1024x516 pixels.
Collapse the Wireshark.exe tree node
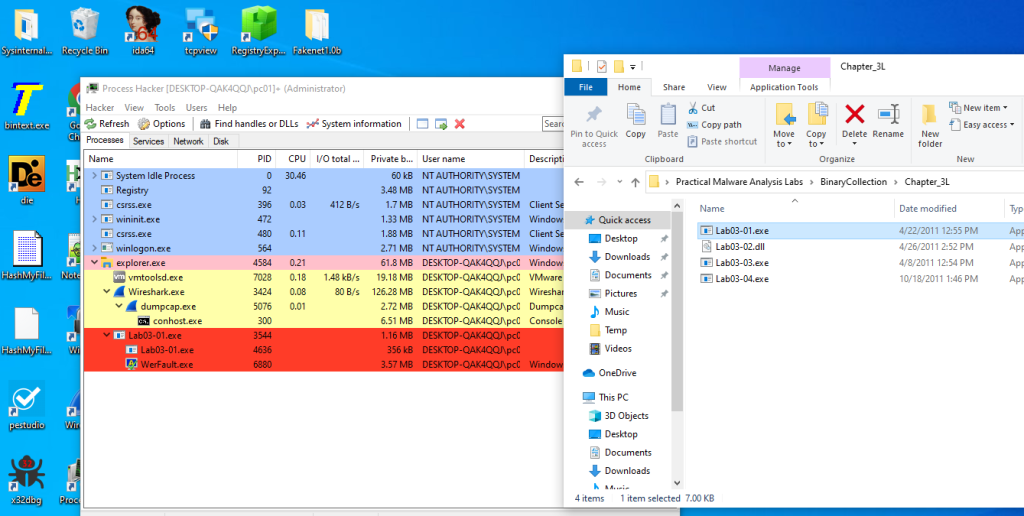tap(106, 292)
